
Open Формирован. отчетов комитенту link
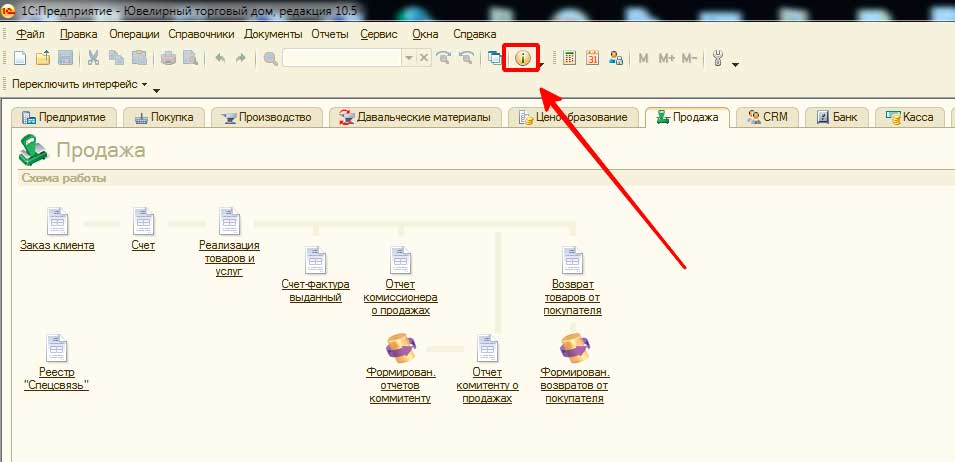tap(401, 385)
